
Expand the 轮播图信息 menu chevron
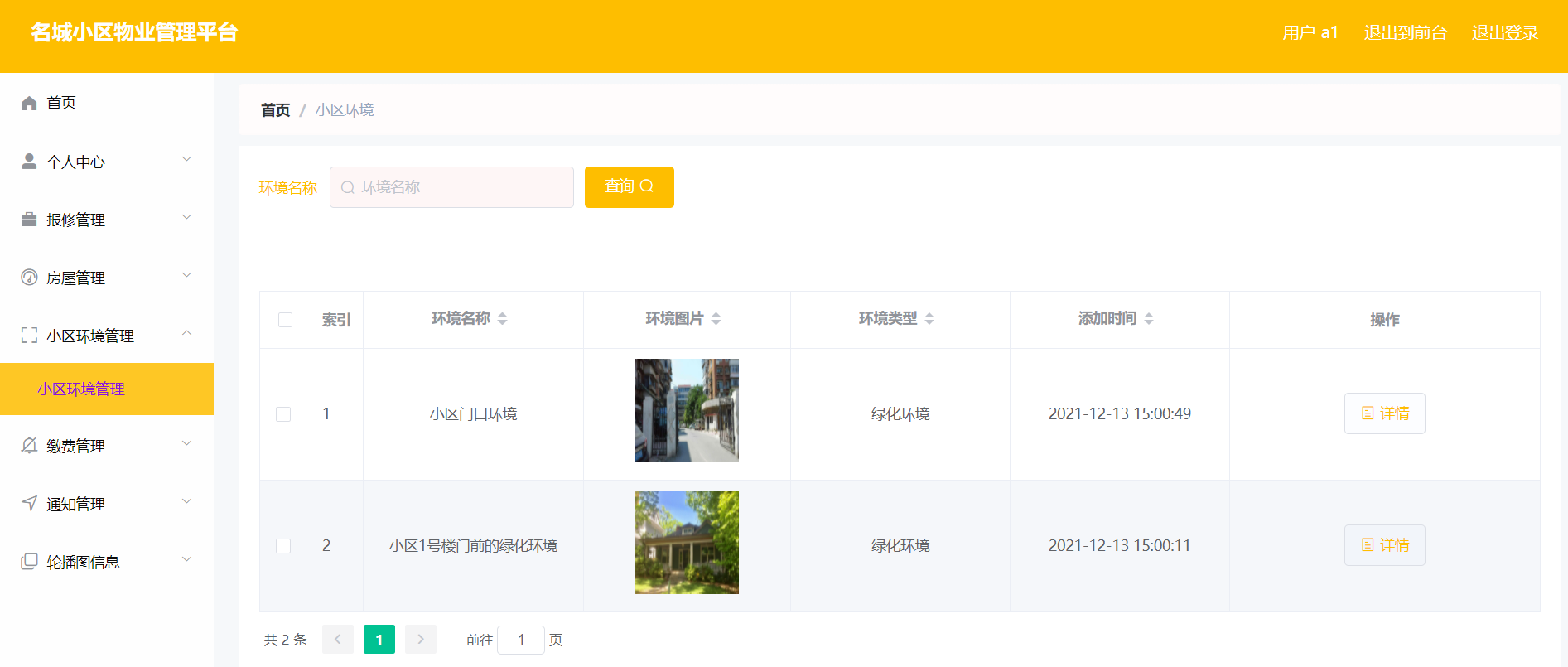[186, 559]
